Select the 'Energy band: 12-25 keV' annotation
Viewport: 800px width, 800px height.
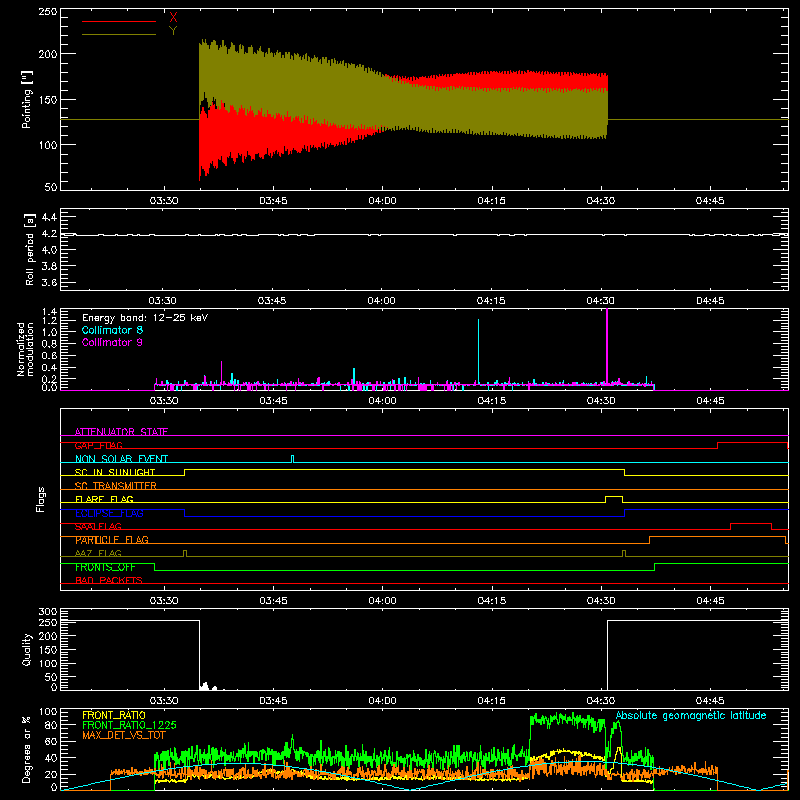click(x=145, y=318)
